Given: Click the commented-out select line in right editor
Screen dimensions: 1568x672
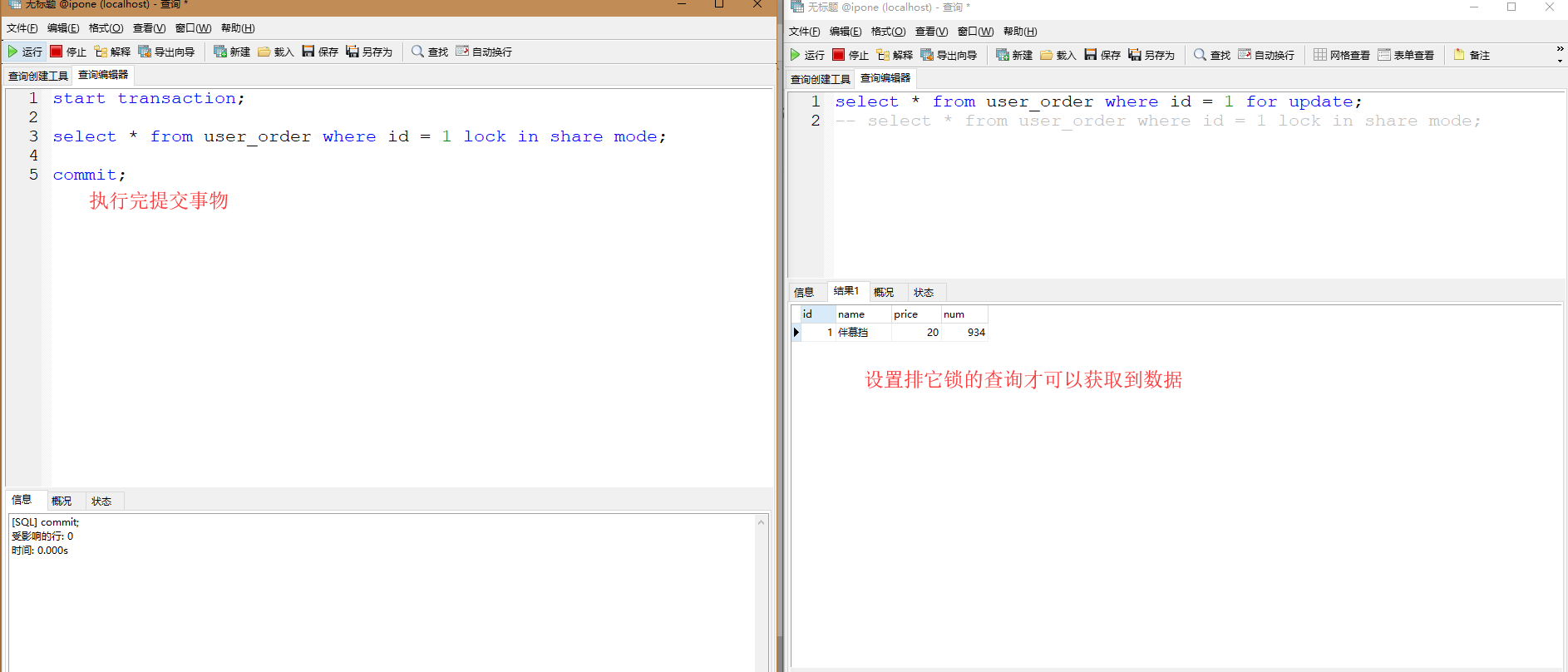Looking at the screenshot, I should click(1158, 121).
